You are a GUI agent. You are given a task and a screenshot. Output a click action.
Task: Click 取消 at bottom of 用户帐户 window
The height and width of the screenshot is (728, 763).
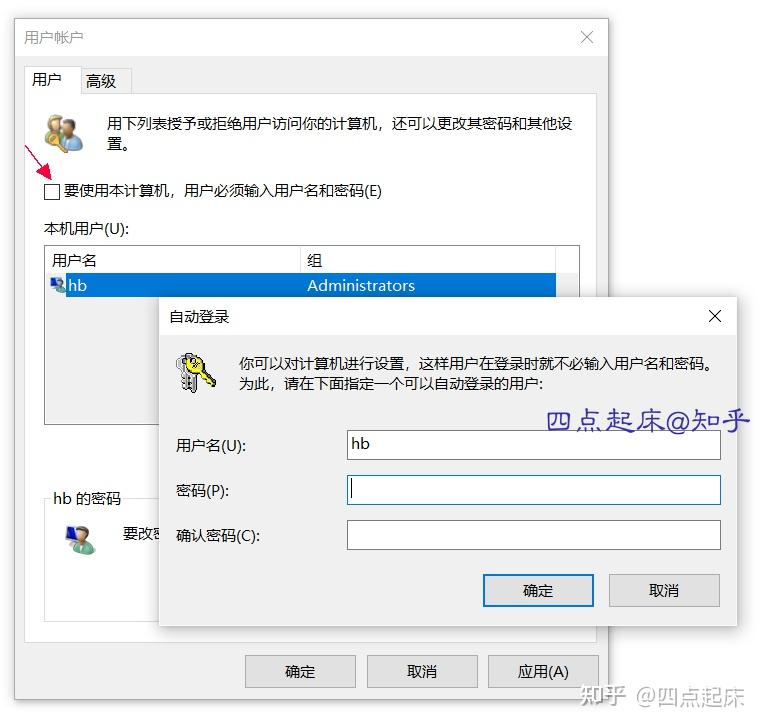point(422,671)
